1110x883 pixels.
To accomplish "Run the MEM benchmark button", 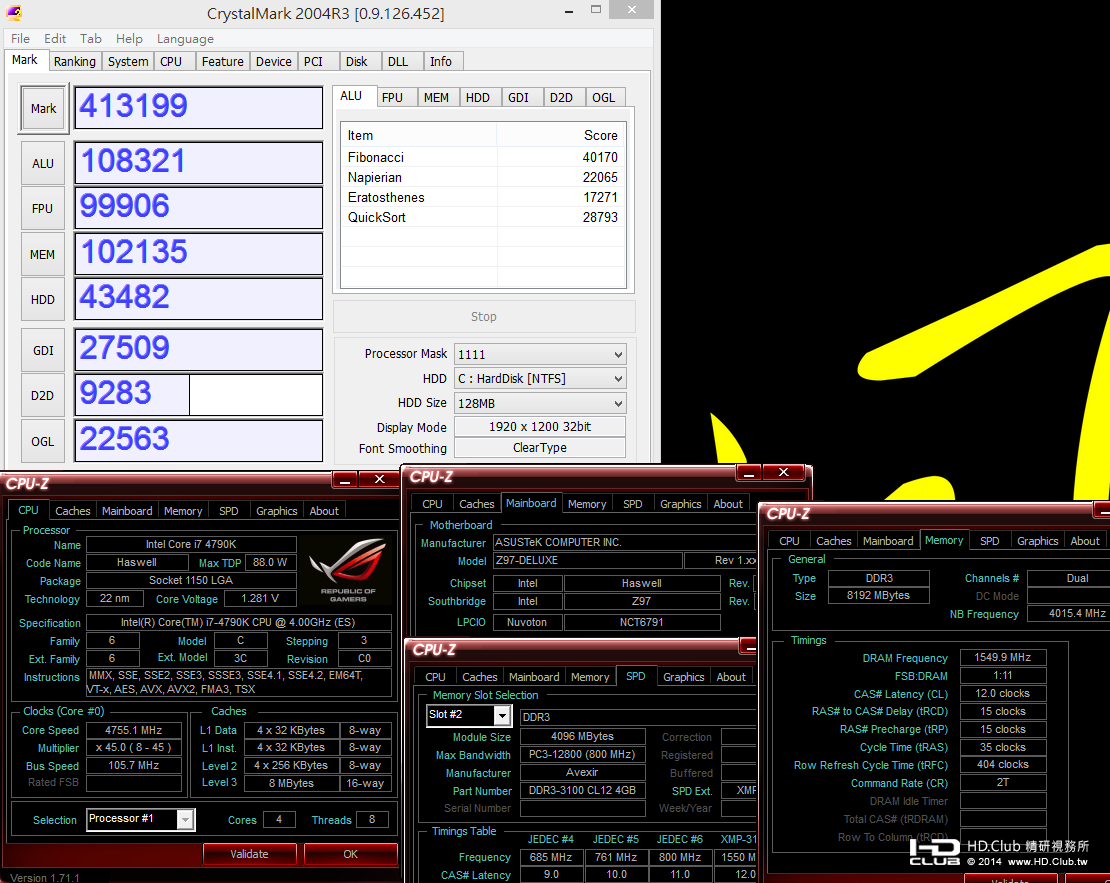I will [42, 254].
